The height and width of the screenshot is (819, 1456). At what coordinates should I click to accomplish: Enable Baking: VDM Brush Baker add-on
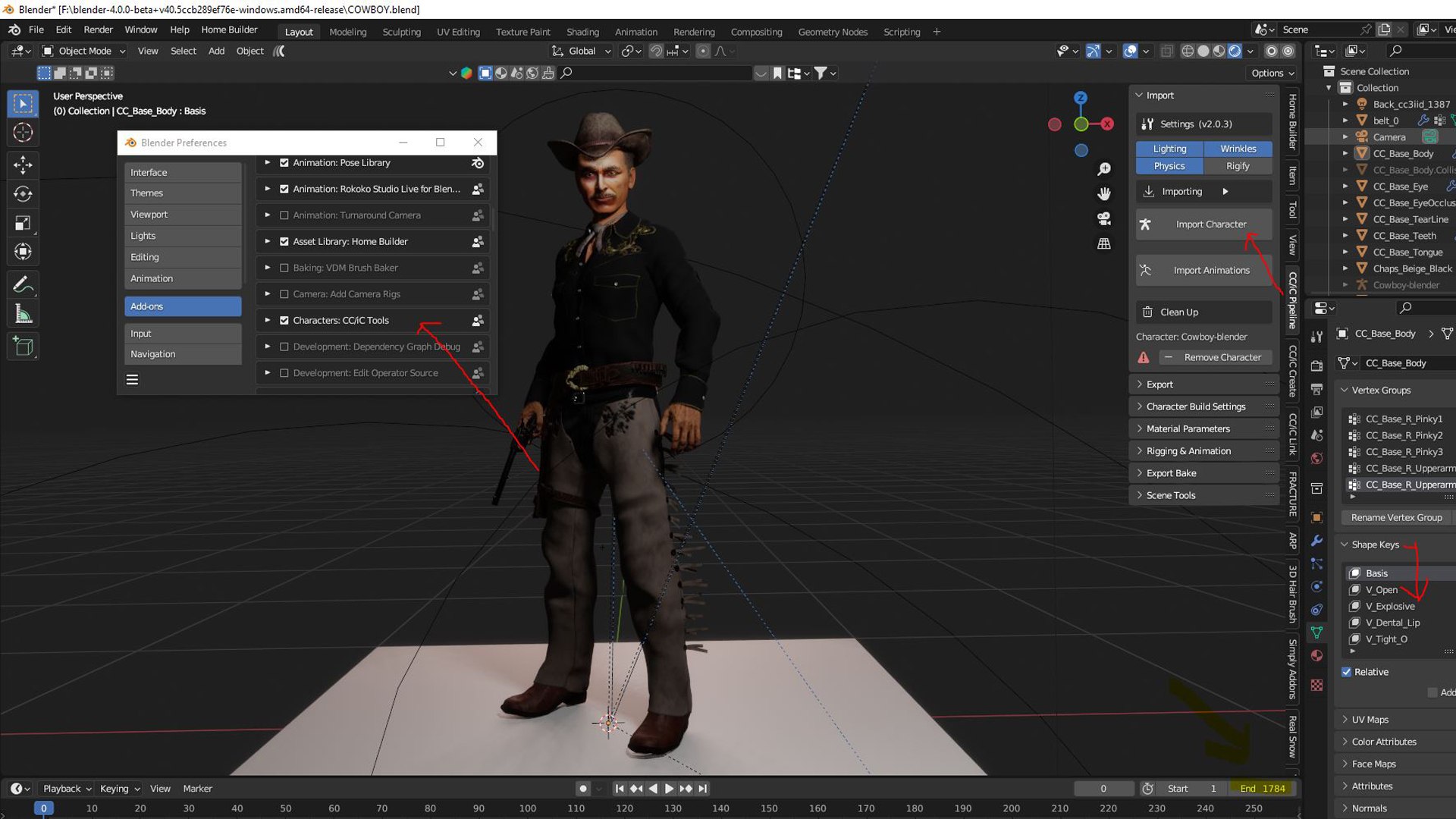(284, 268)
